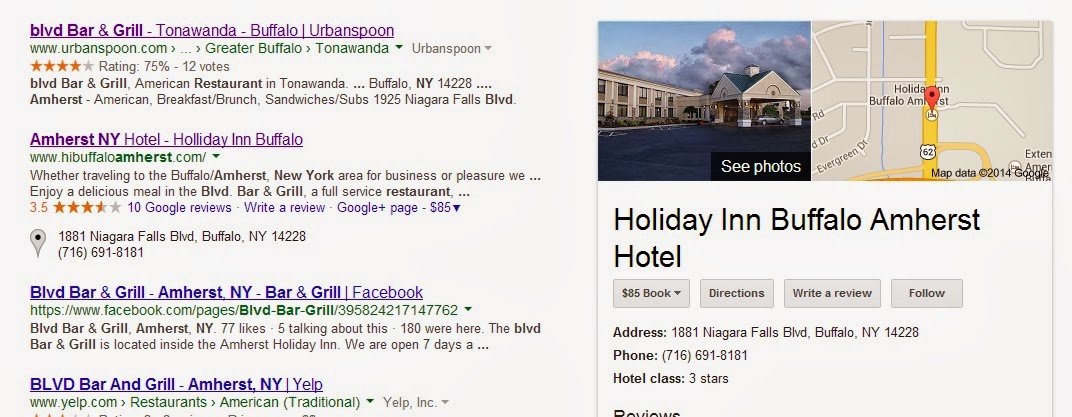Expand green arrow beside hibuffaloamherst.com URL
Image resolution: width=1072 pixels, height=417 pixels.
pos(216,157)
